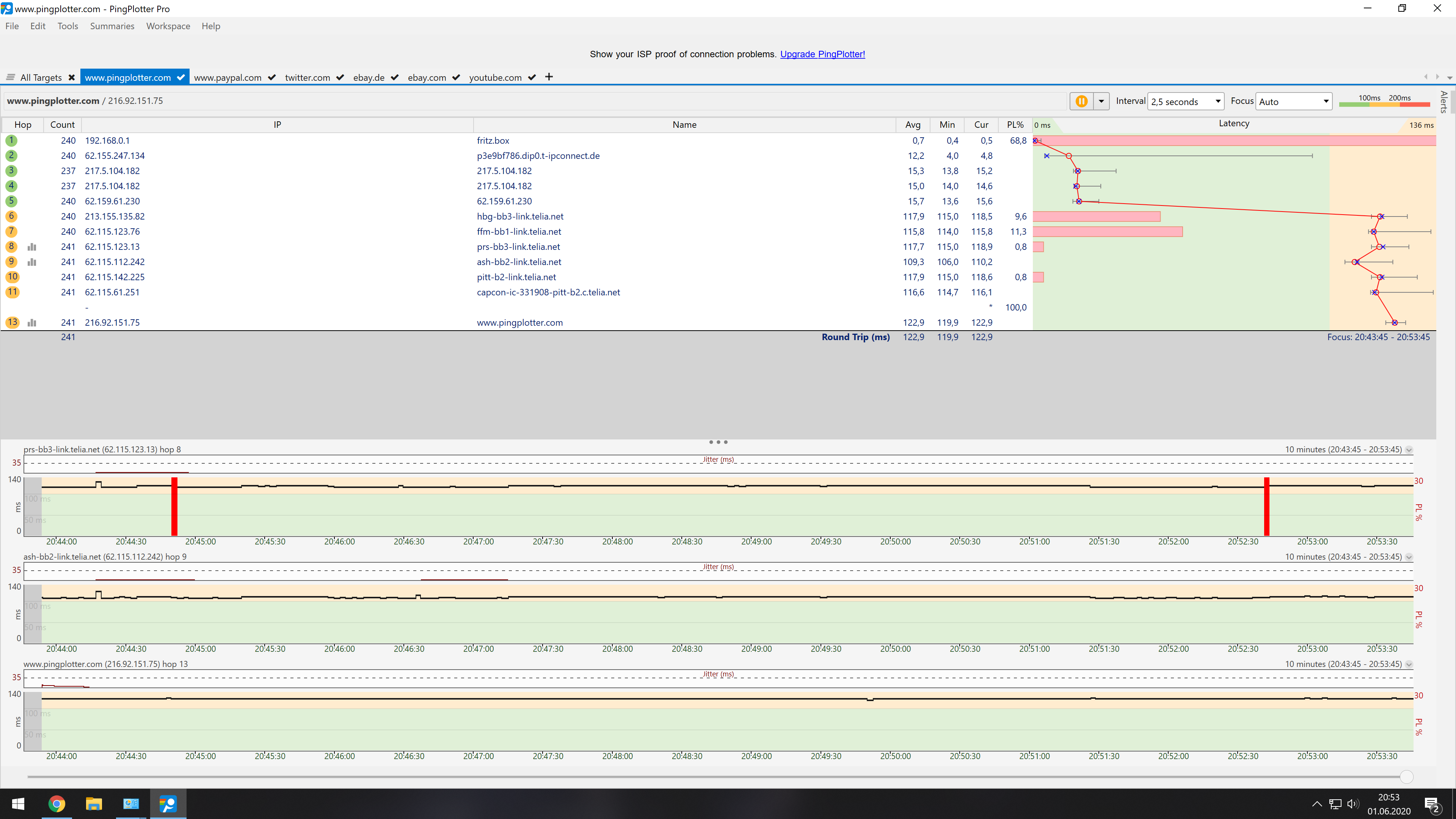
Task: Open the Summaries menu
Action: (x=112, y=26)
